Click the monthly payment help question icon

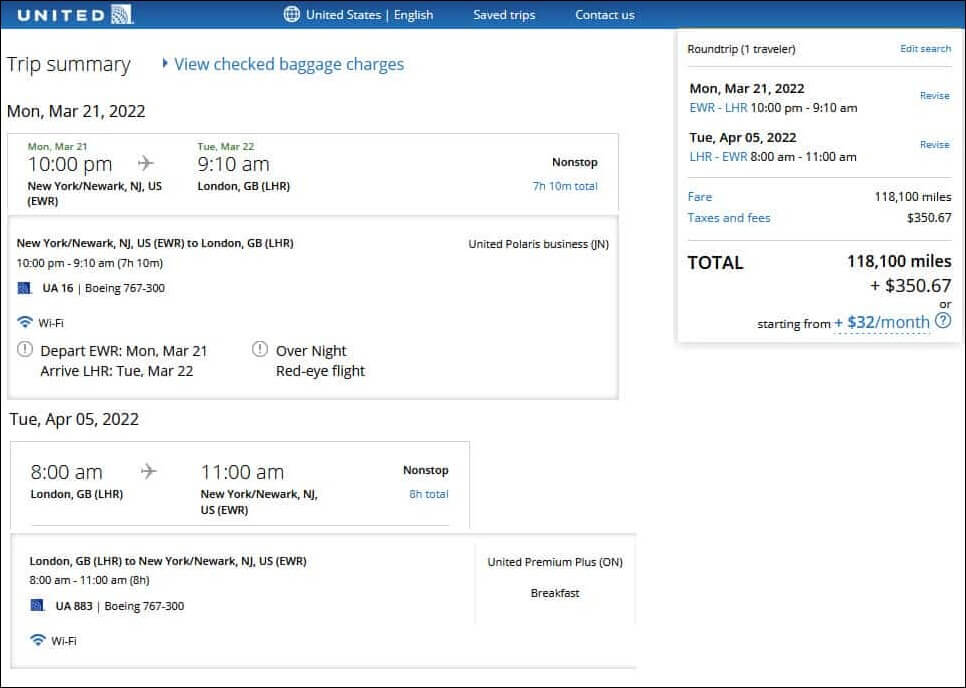point(943,320)
